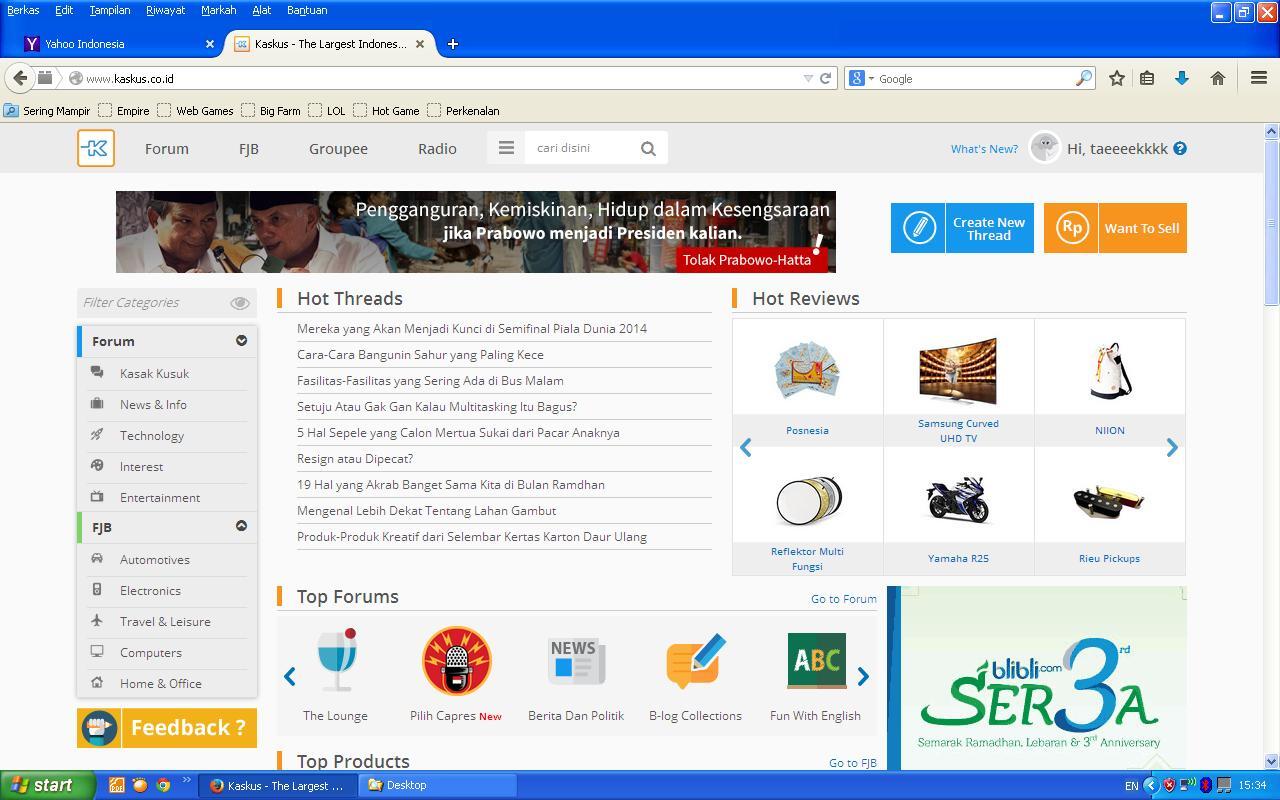Click the Windows start button

tap(47, 785)
